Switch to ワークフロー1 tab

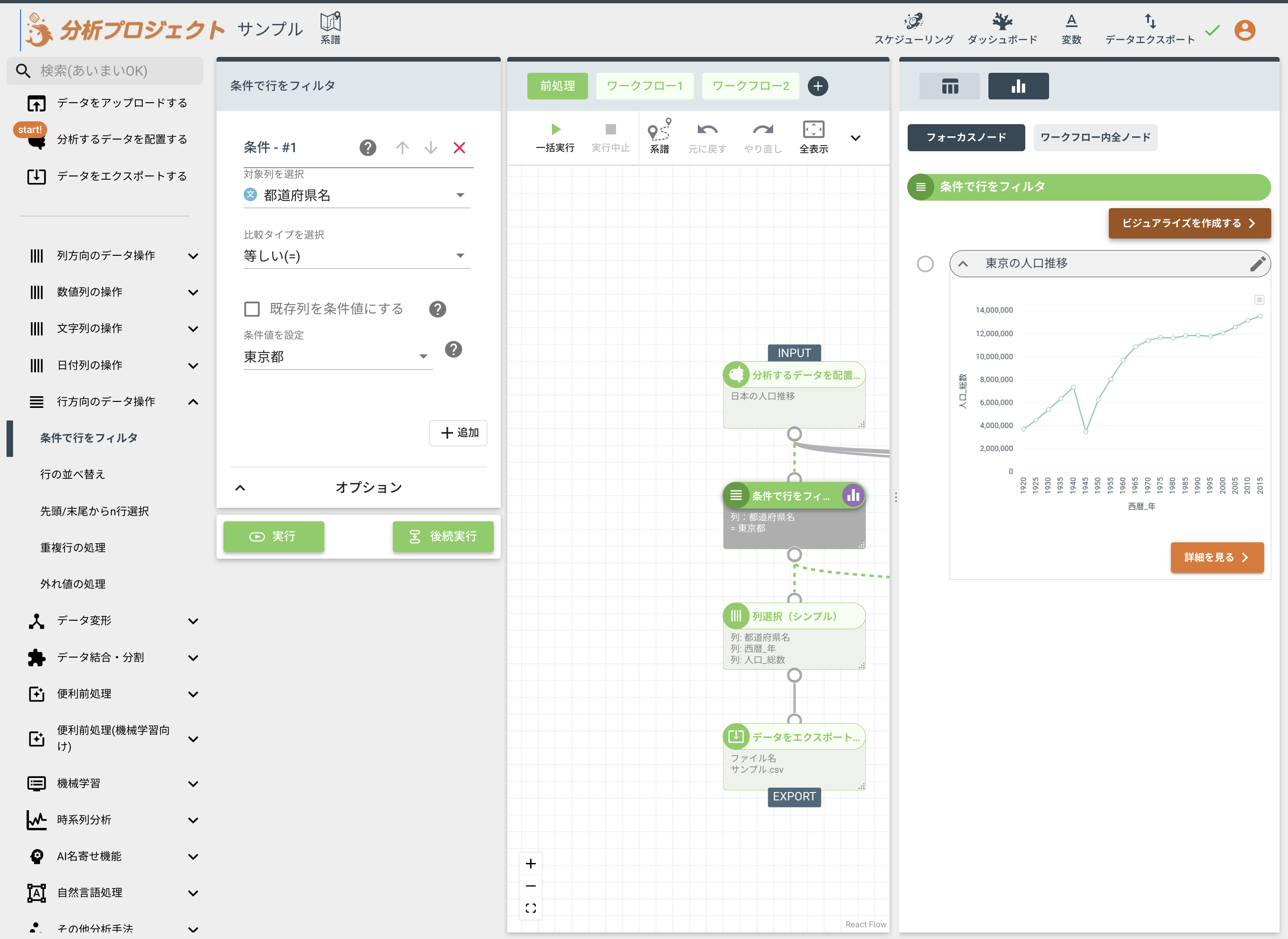[644, 86]
